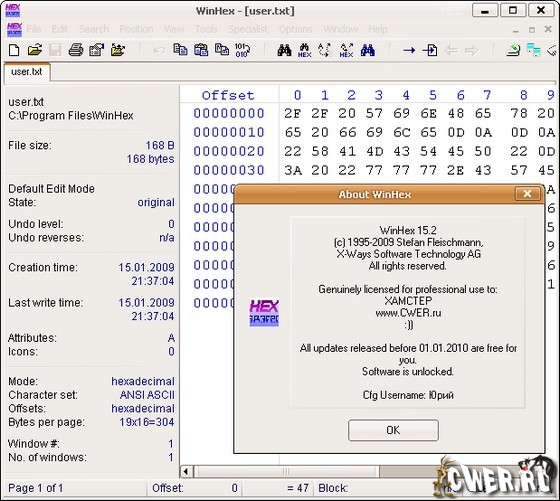Open the Edit menu
This screenshot has width=560, height=501.
tap(59, 29)
